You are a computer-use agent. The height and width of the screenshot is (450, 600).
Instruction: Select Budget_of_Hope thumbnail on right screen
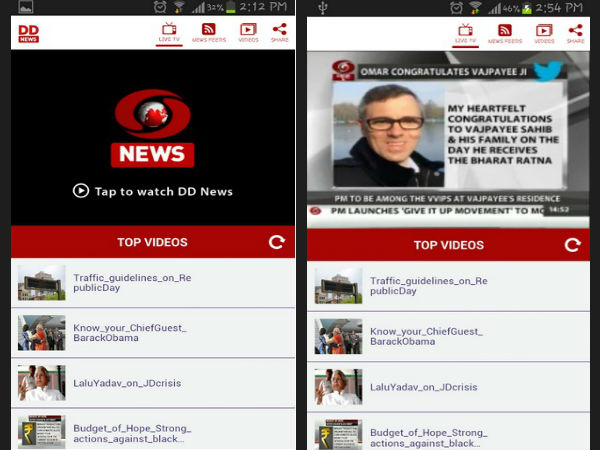coord(338,434)
